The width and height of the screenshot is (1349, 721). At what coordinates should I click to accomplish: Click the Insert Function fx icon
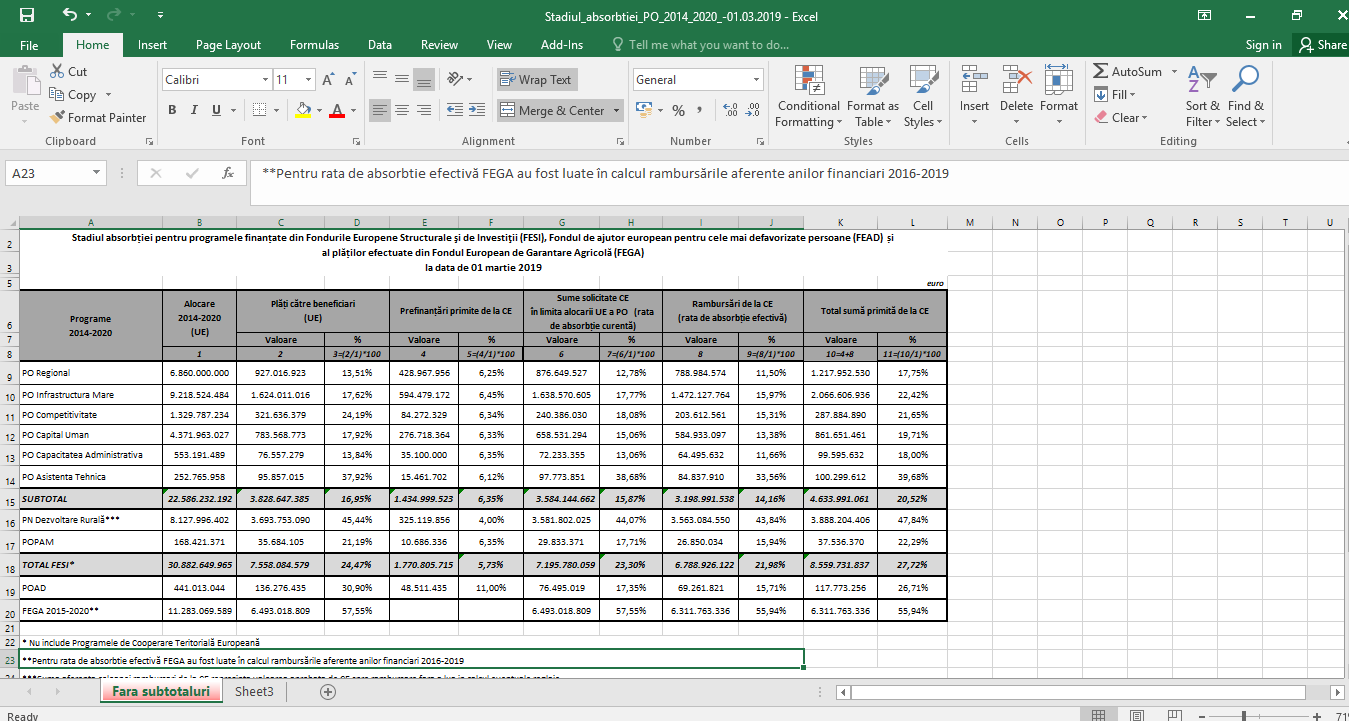pyautogui.click(x=228, y=173)
